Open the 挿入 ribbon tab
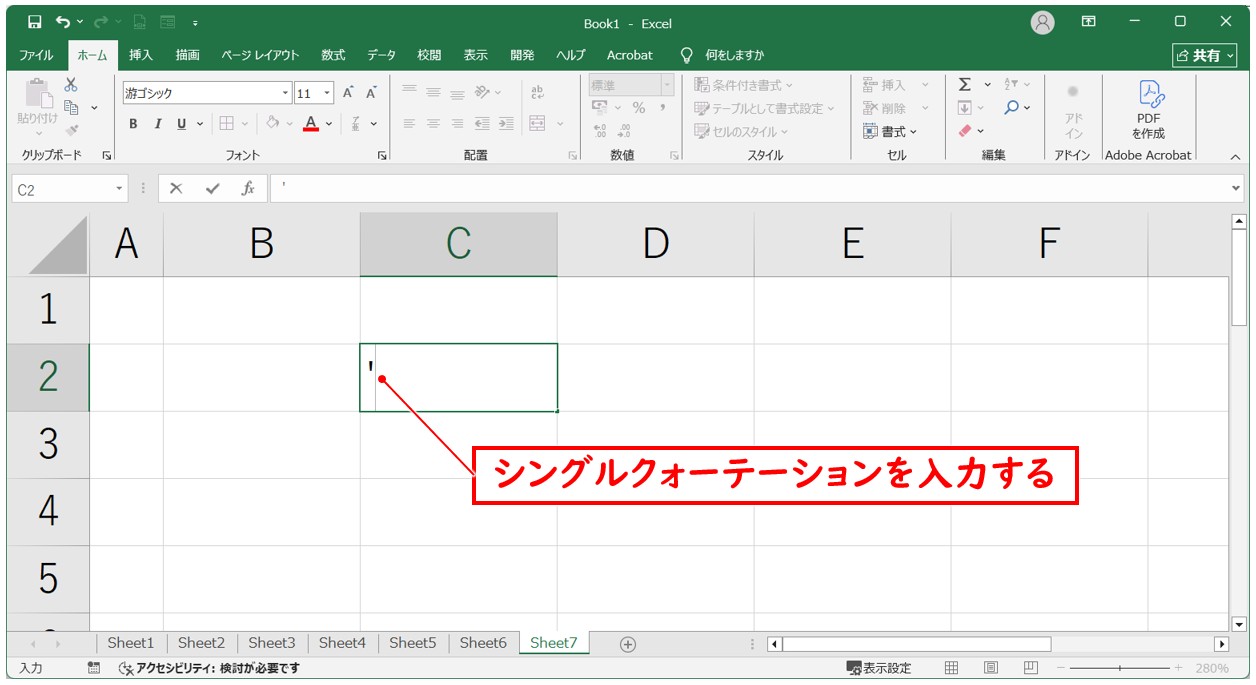 click(141, 55)
